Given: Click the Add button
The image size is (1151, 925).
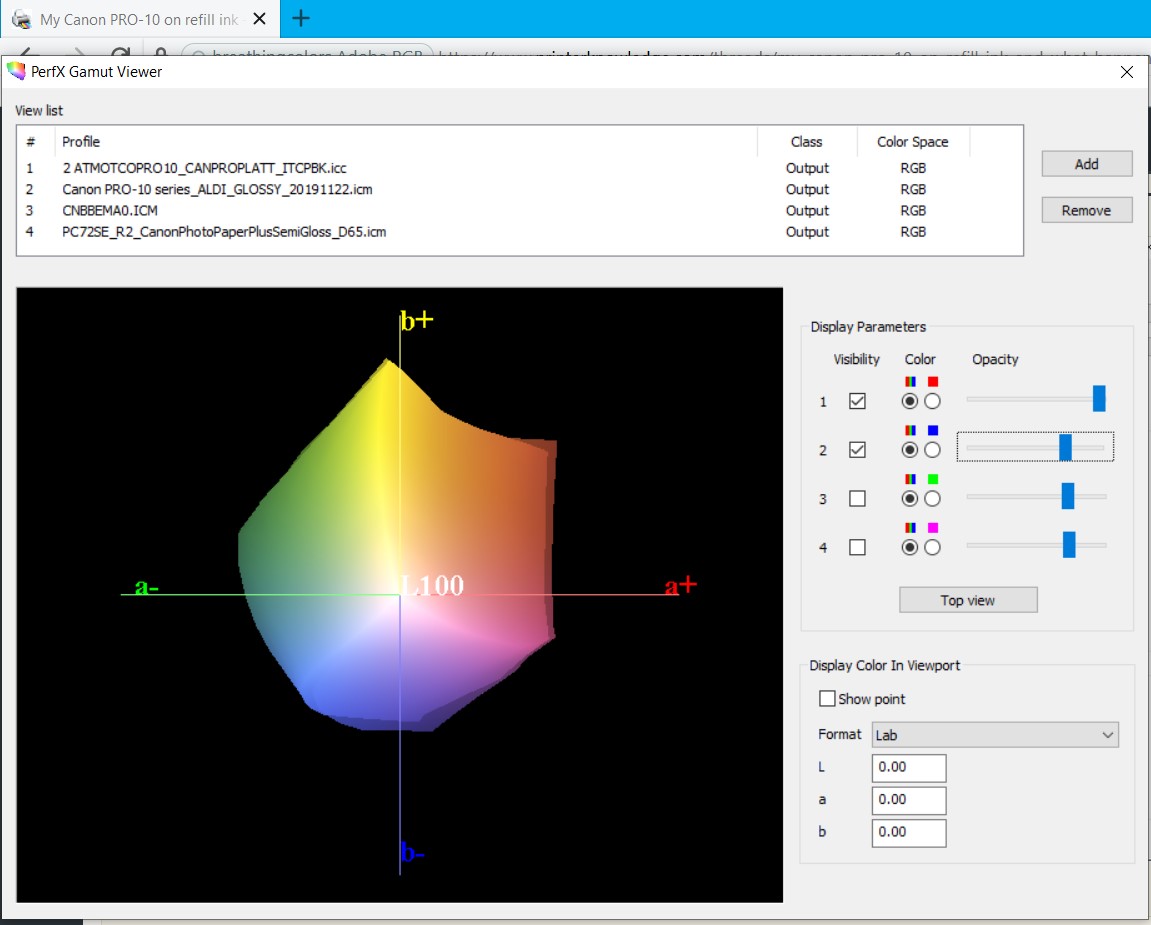Looking at the screenshot, I should coord(1086,164).
